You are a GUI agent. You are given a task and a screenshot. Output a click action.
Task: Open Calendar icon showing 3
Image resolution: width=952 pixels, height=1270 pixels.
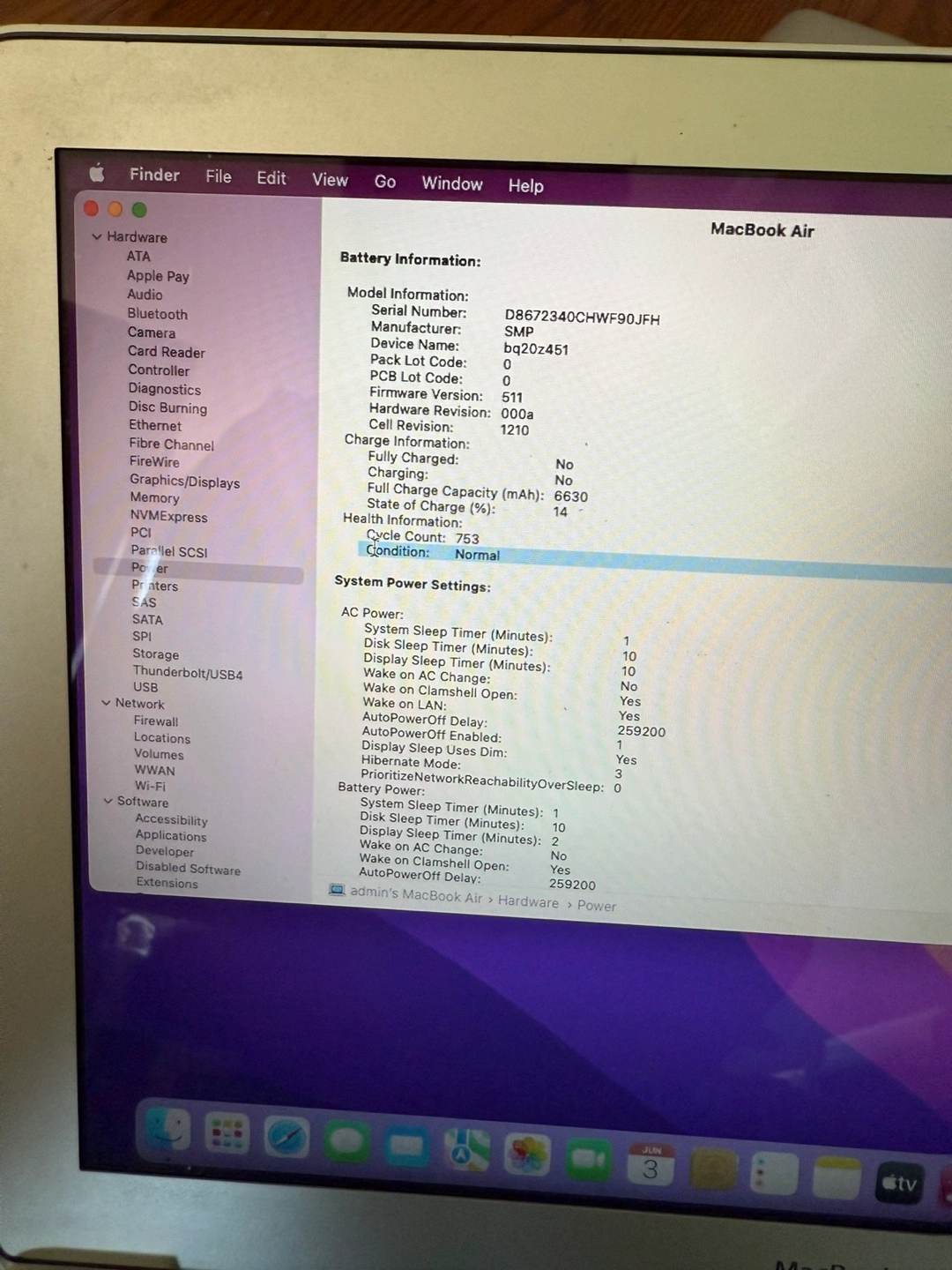(651, 1165)
